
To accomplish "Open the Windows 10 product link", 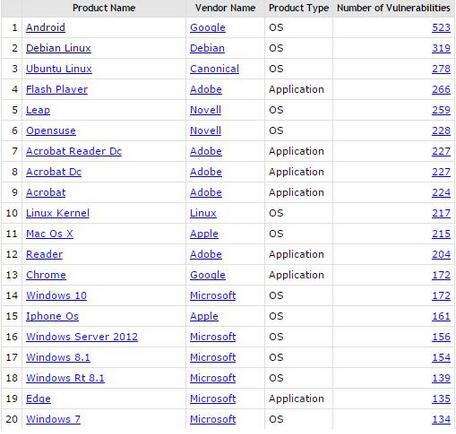I will pyautogui.click(x=56, y=296).
